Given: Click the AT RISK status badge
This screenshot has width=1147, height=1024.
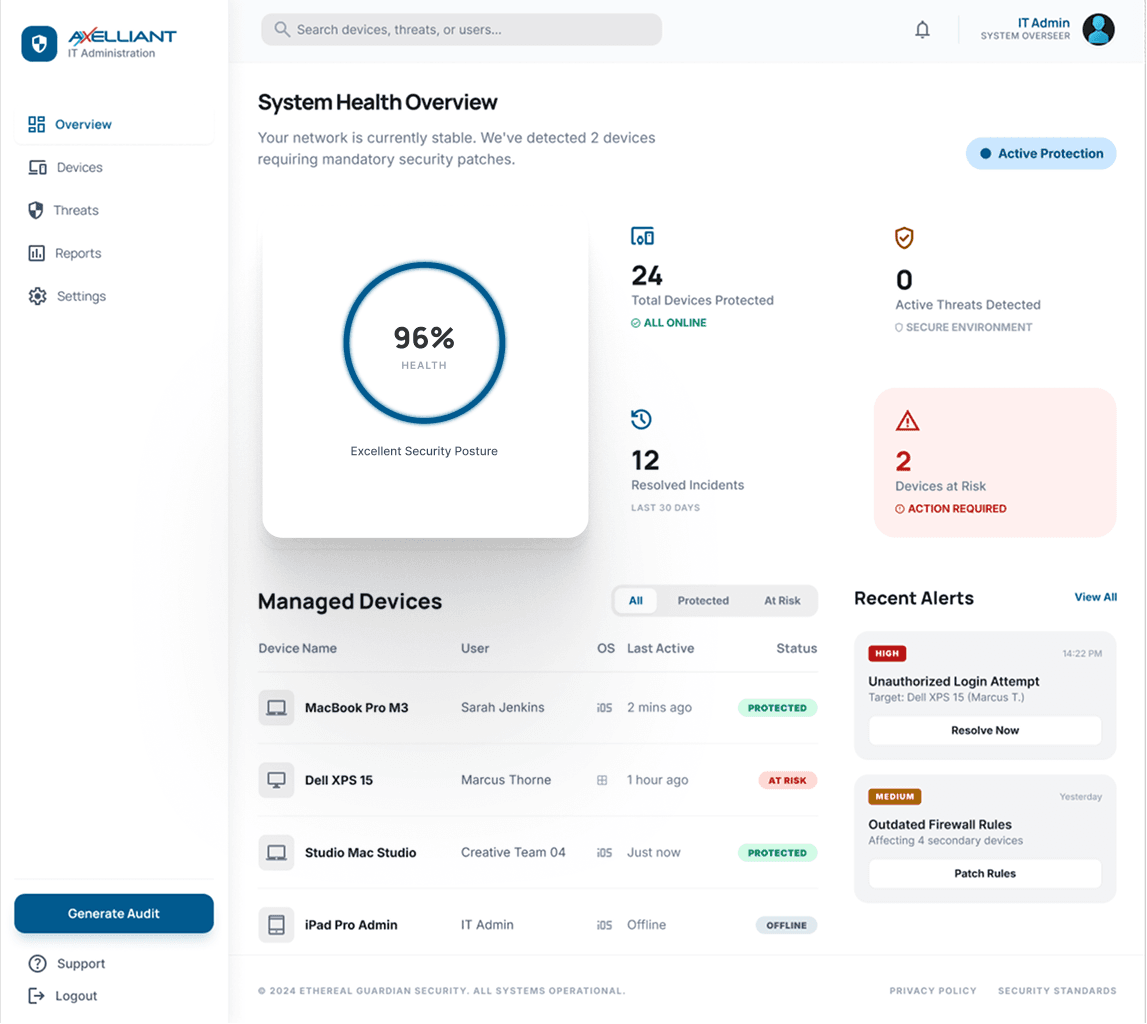Looking at the screenshot, I should pyautogui.click(x=787, y=780).
